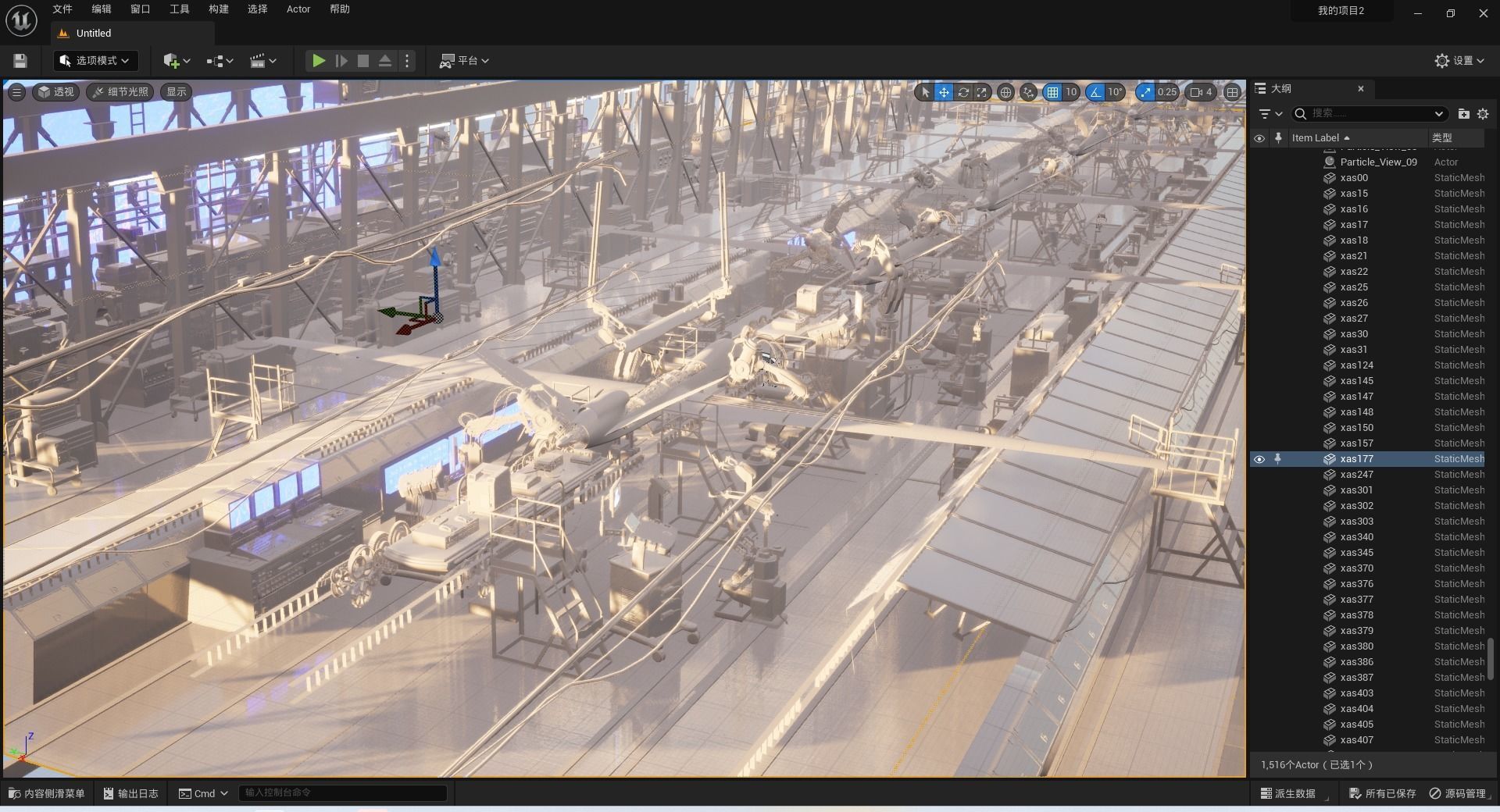Click the pin column header icon
Image resolution: width=1500 pixels, height=812 pixels.
click(1278, 138)
